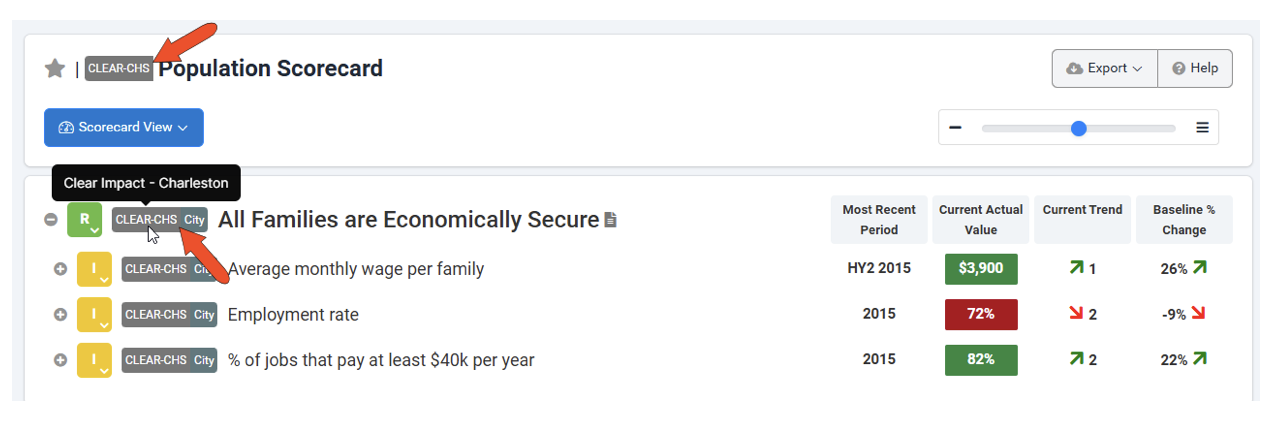1272x424 pixels.
Task: Open the Export dropdown menu
Action: [1104, 69]
